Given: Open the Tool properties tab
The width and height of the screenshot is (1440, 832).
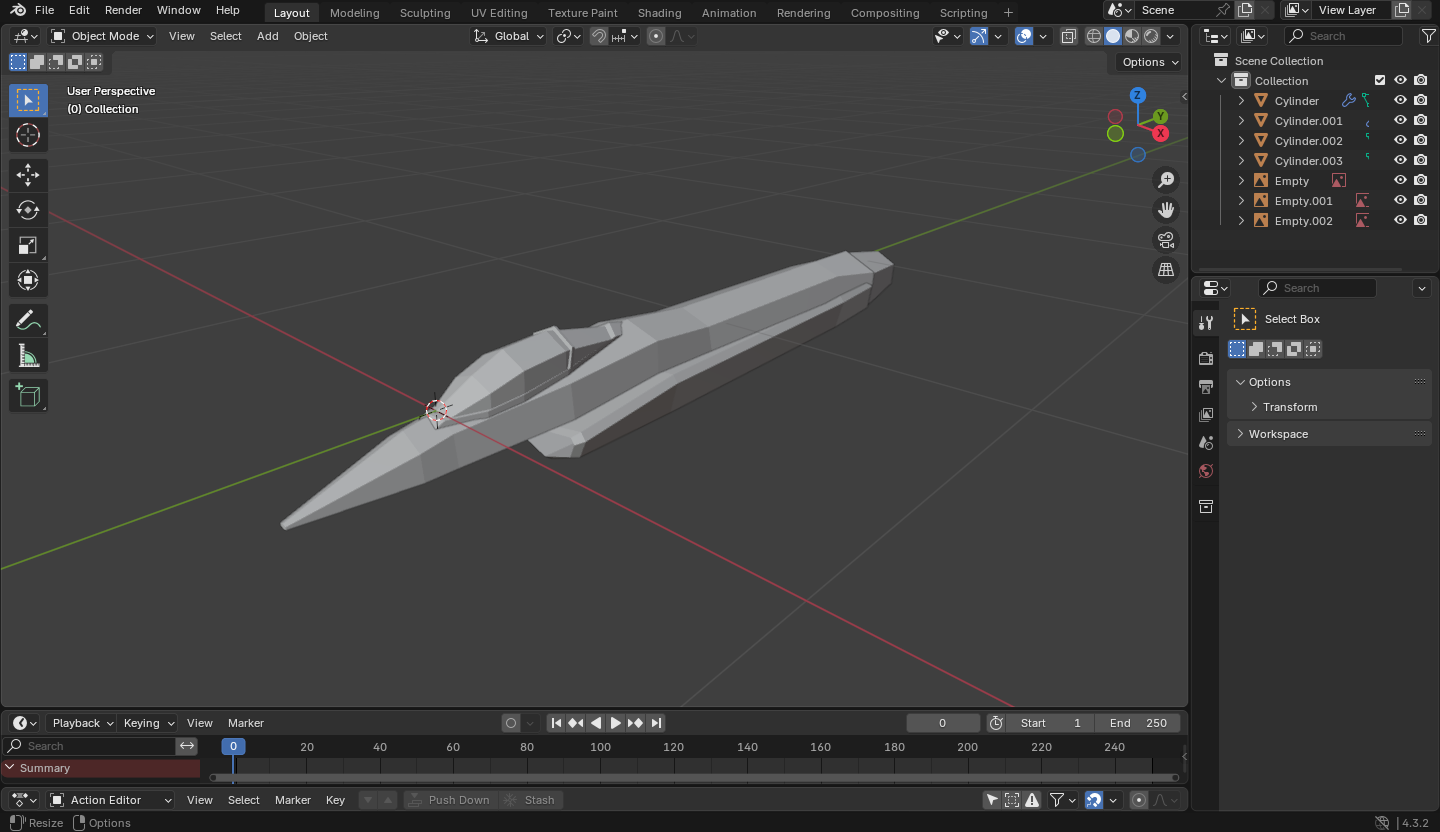Looking at the screenshot, I should [1206, 322].
